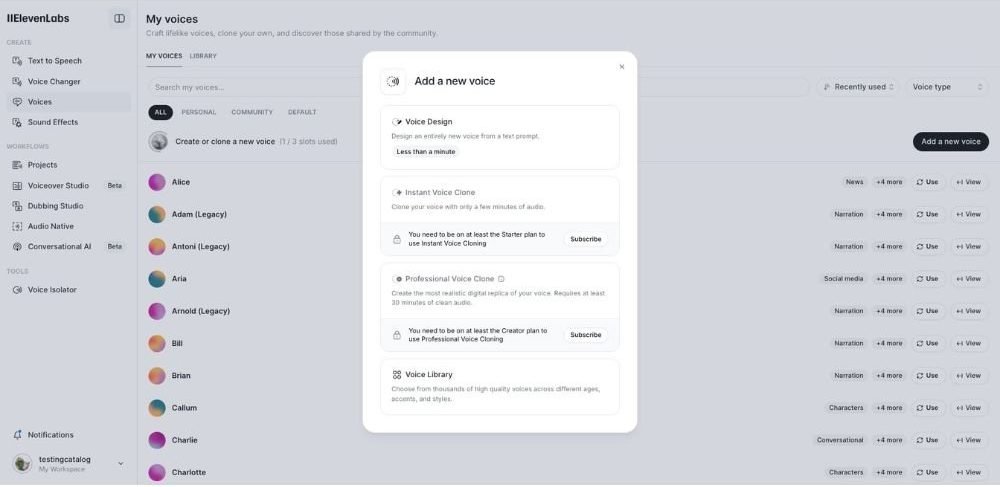Image resolution: width=1000 pixels, height=487 pixels.
Task: Expand the testingcatalog workspace menu
Action: pos(121,463)
